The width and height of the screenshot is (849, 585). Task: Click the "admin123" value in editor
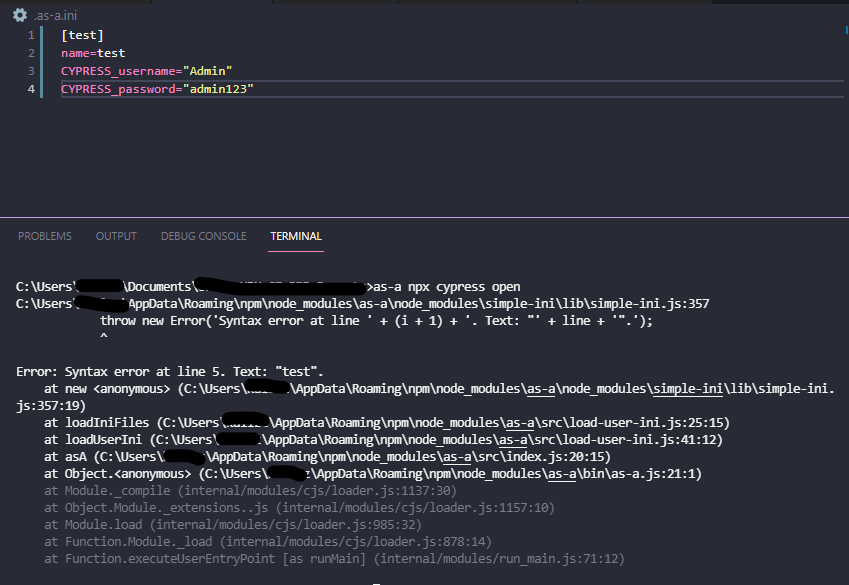point(218,89)
